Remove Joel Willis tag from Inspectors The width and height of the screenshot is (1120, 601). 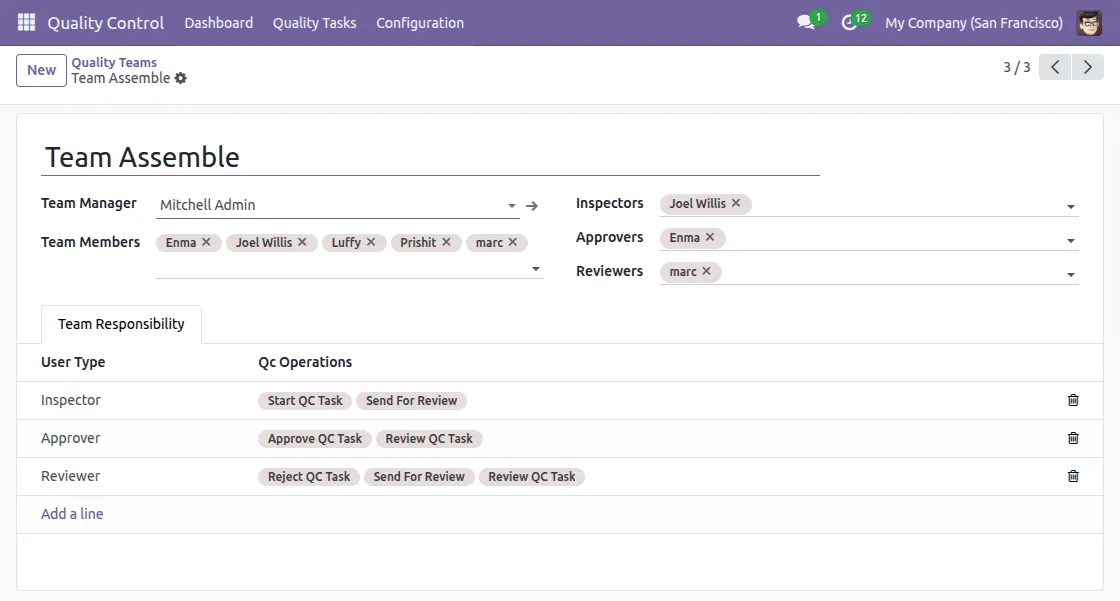(x=736, y=203)
